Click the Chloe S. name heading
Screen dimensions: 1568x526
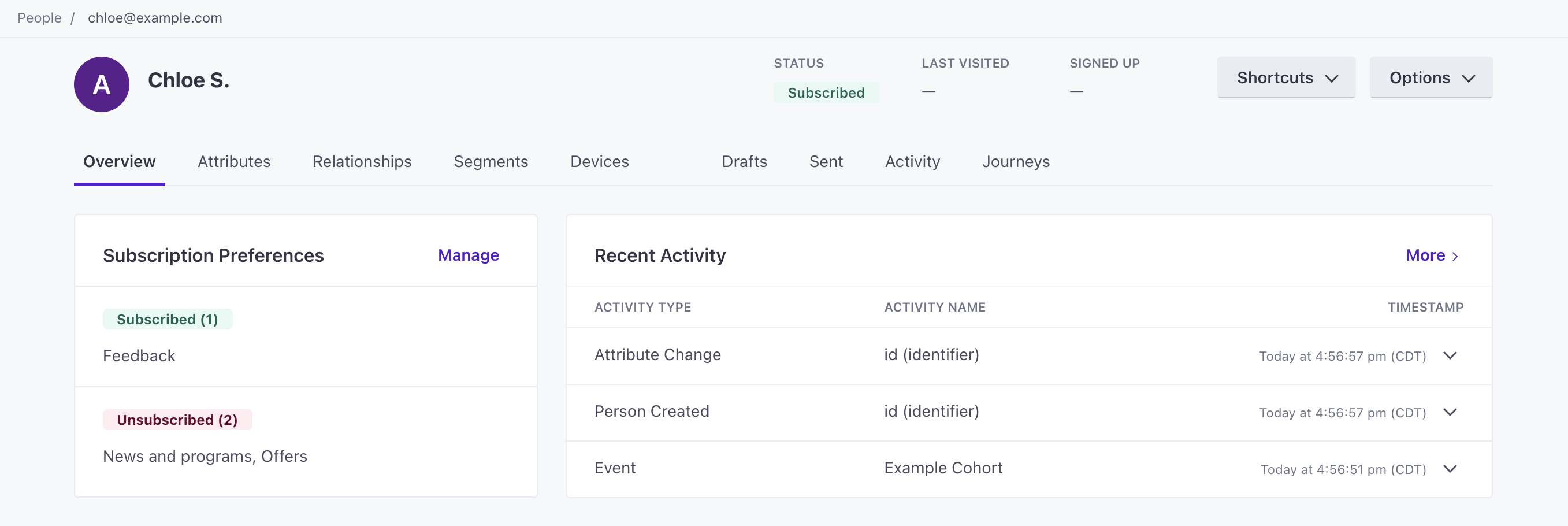[189, 80]
